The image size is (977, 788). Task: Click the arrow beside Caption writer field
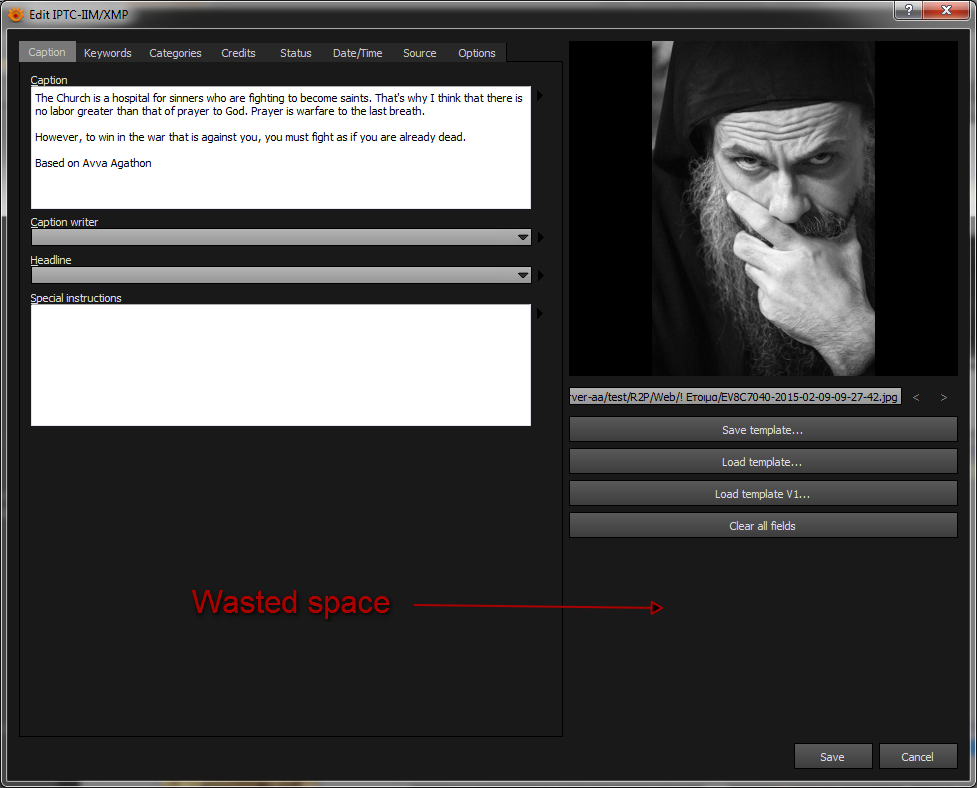(x=540, y=237)
